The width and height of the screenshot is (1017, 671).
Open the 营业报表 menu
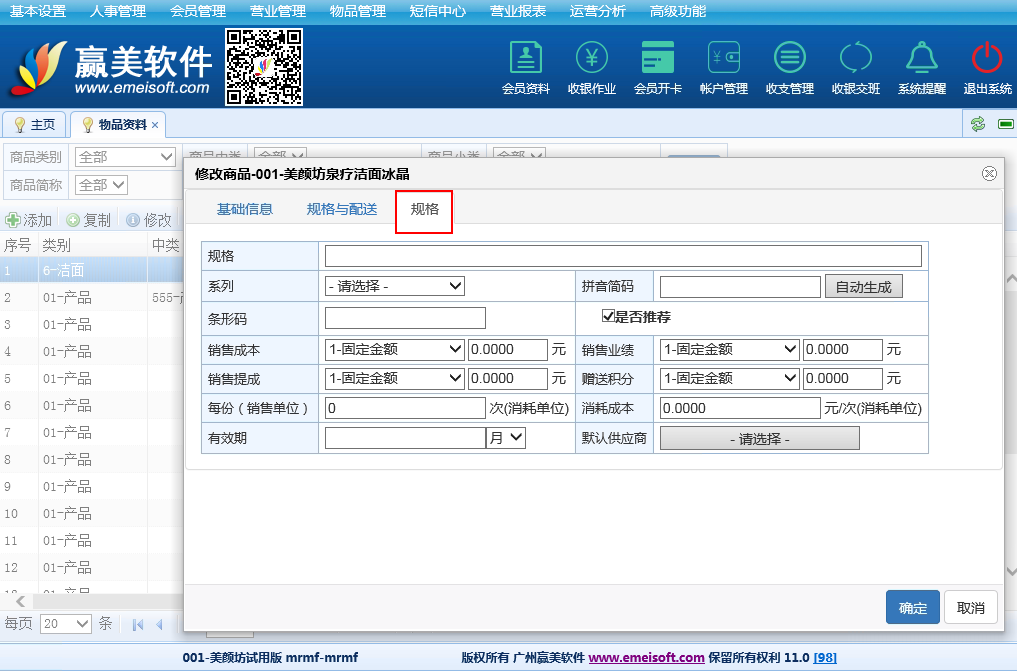tap(517, 12)
